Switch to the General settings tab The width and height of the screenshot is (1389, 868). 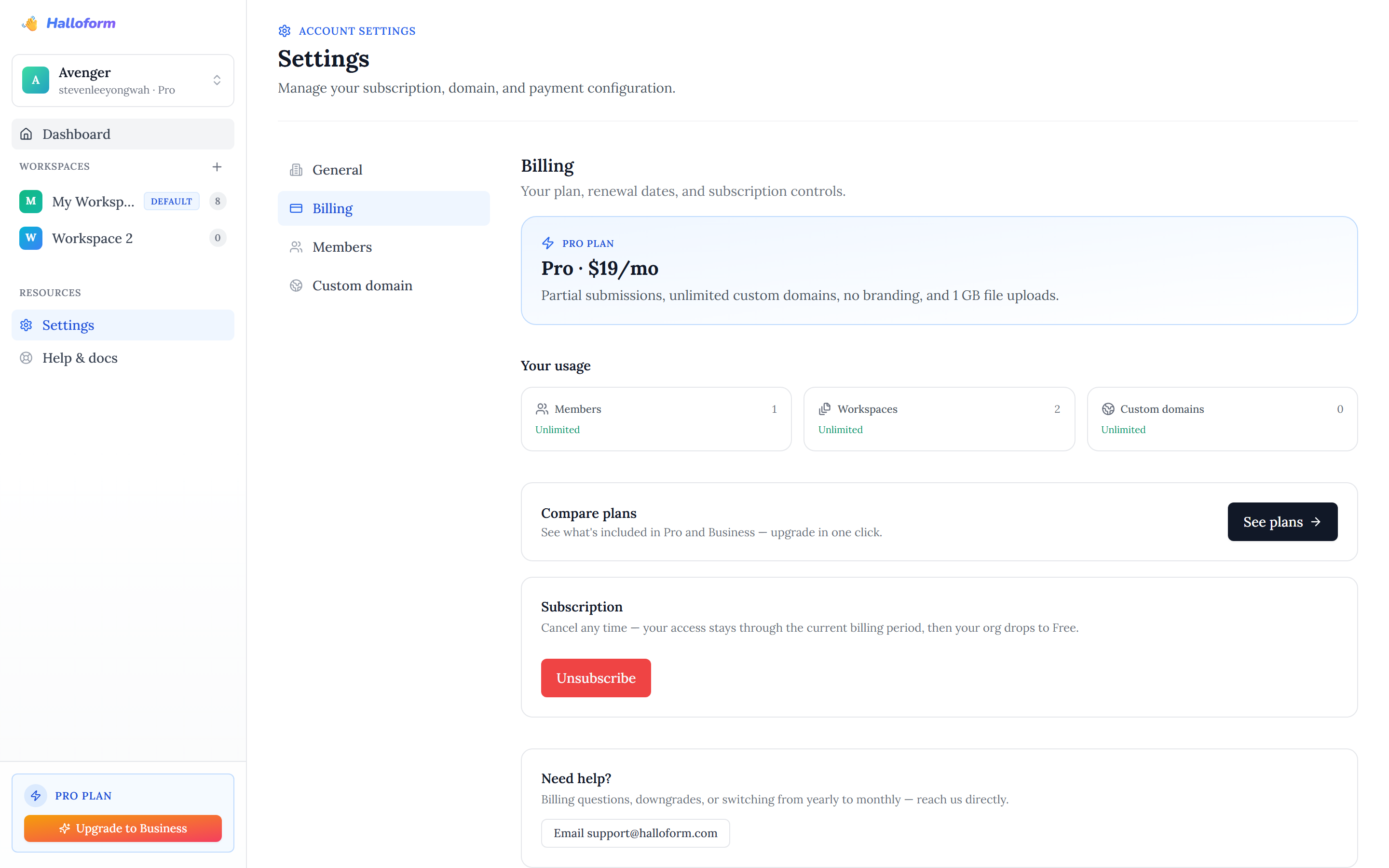coord(383,170)
